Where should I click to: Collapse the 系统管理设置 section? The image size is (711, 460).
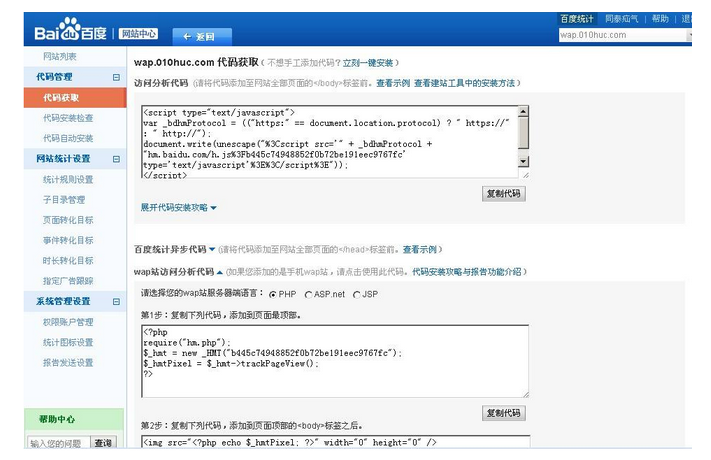pyautogui.click(x=116, y=301)
